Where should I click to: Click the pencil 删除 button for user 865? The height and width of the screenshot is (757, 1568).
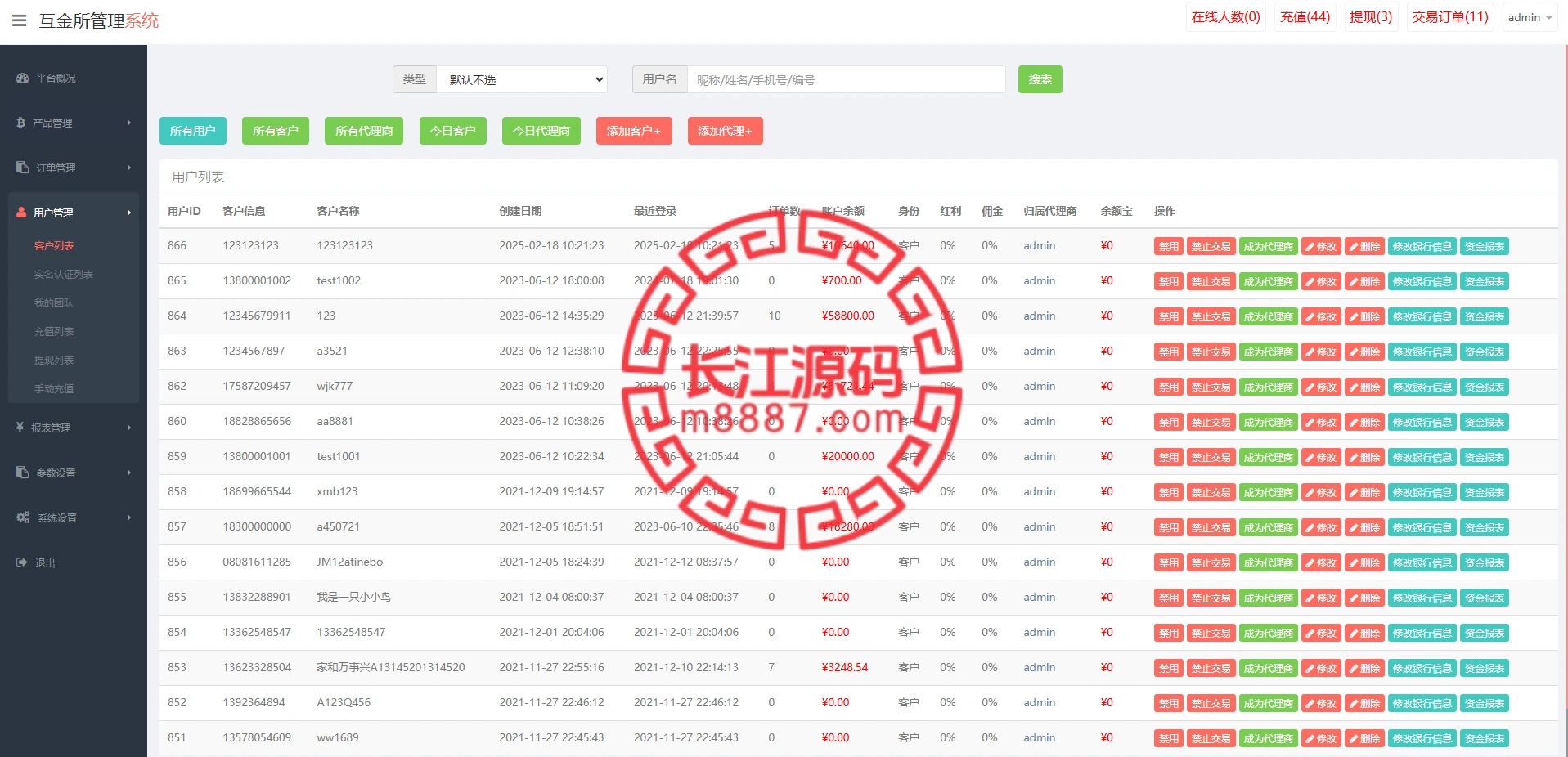pos(1364,281)
